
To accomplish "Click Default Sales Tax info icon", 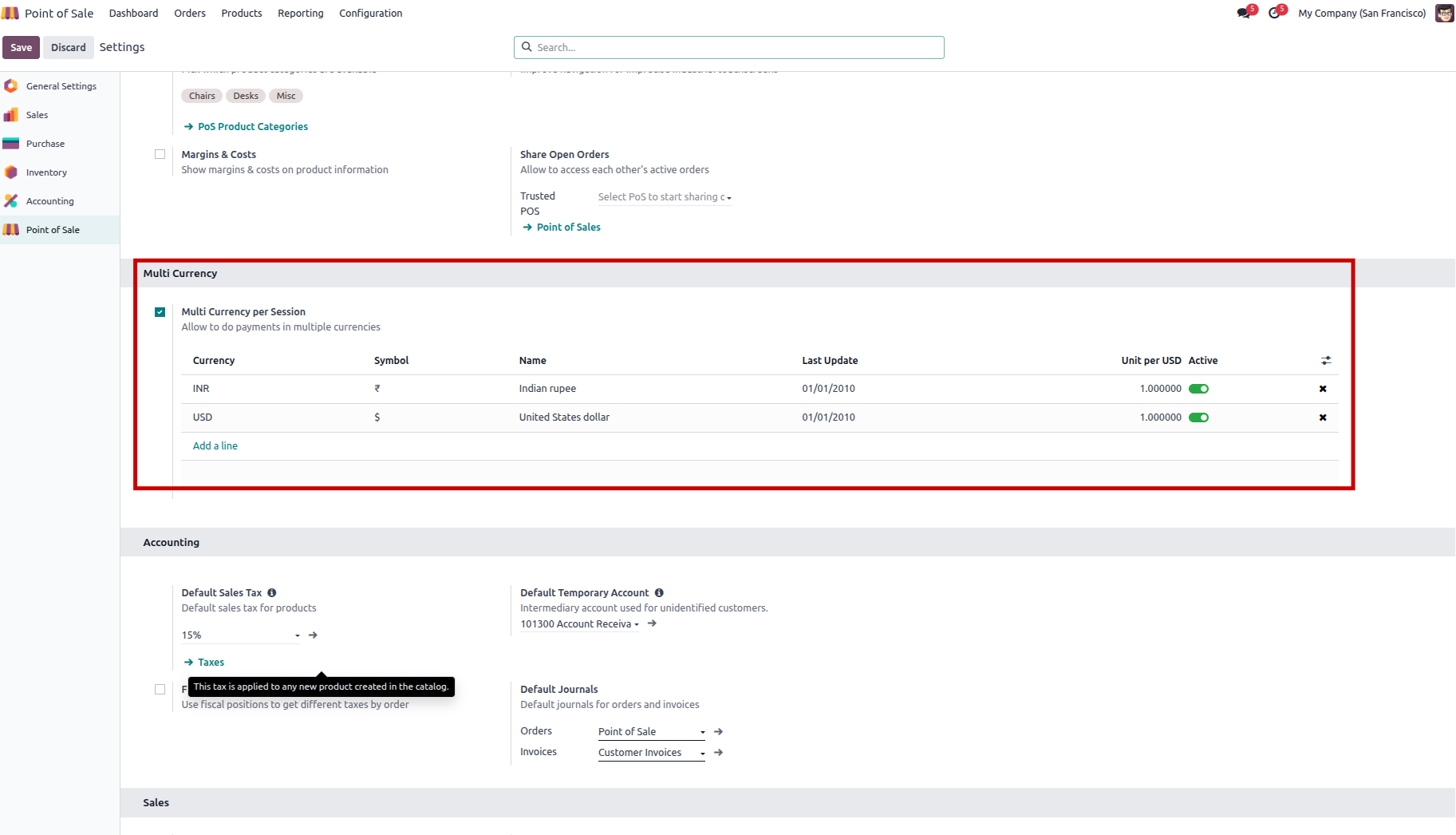I will pyautogui.click(x=272, y=593).
